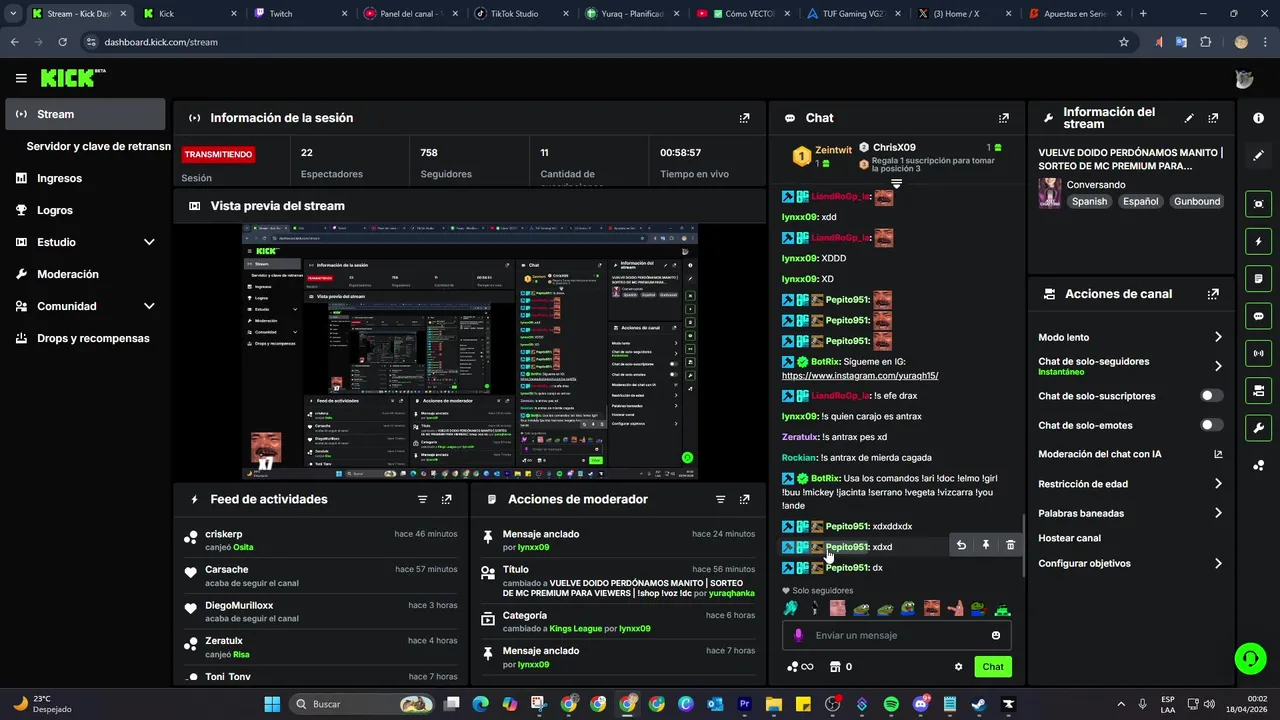Viewport: 1280px width, 720px height.
Task: Click the info icon in right sidebar
Action: tap(1258, 118)
